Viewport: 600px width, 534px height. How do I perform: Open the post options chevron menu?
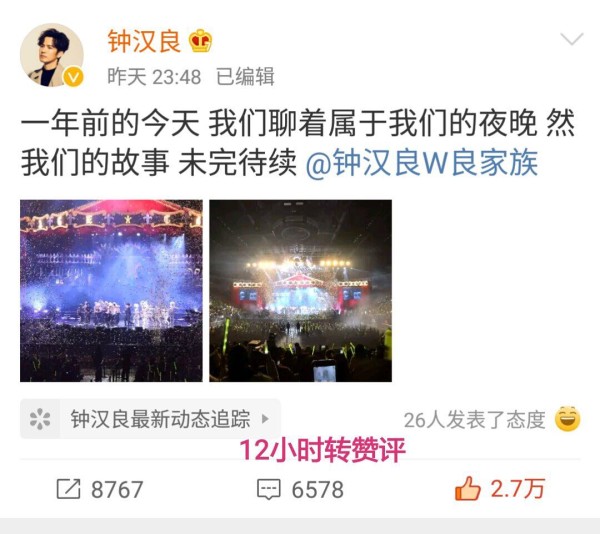click(x=572, y=39)
